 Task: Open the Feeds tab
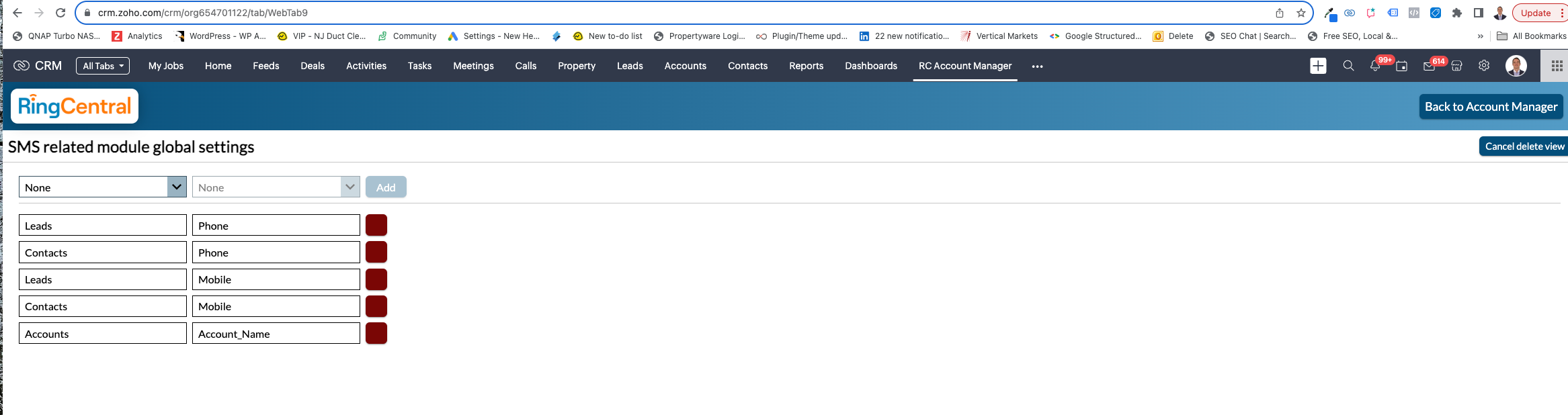266,66
